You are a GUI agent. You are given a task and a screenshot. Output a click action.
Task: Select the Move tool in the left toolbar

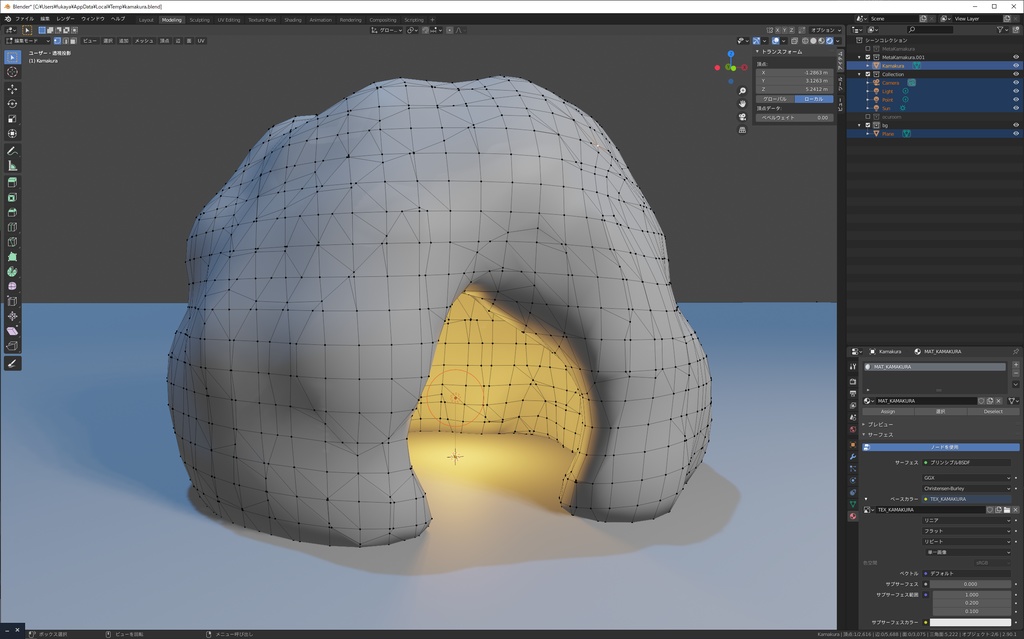11,89
